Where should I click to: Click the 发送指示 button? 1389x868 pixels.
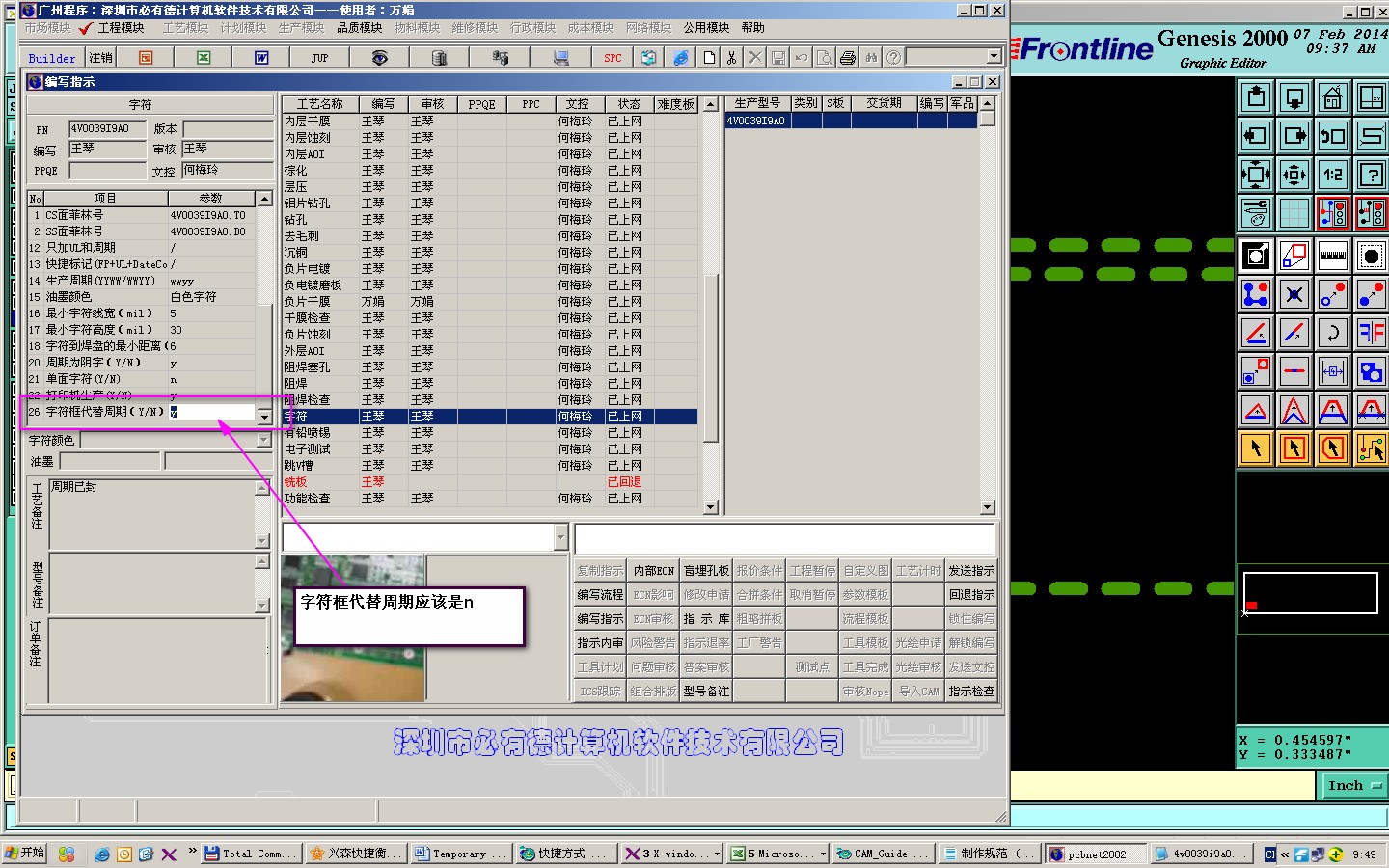click(971, 571)
